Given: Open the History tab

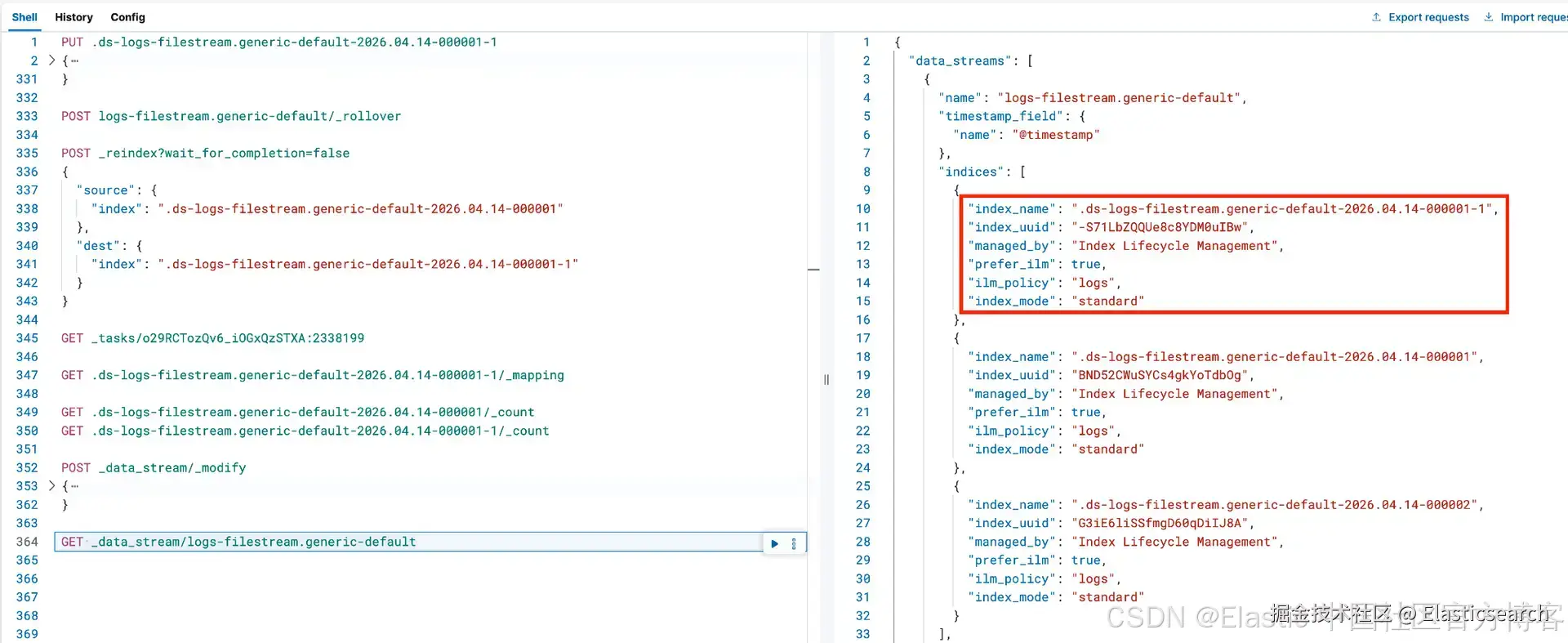Looking at the screenshot, I should (x=73, y=17).
